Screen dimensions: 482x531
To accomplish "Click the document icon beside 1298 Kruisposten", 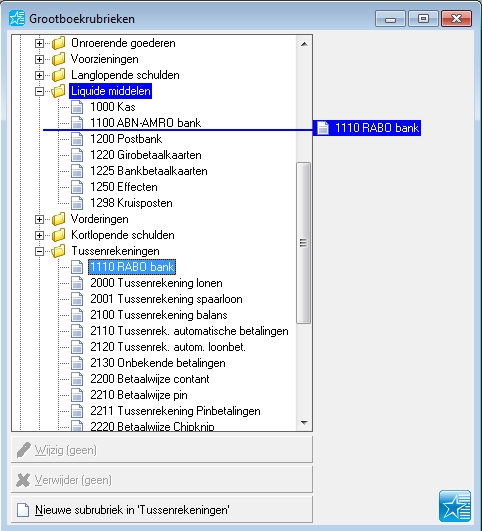I will (x=77, y=203).
